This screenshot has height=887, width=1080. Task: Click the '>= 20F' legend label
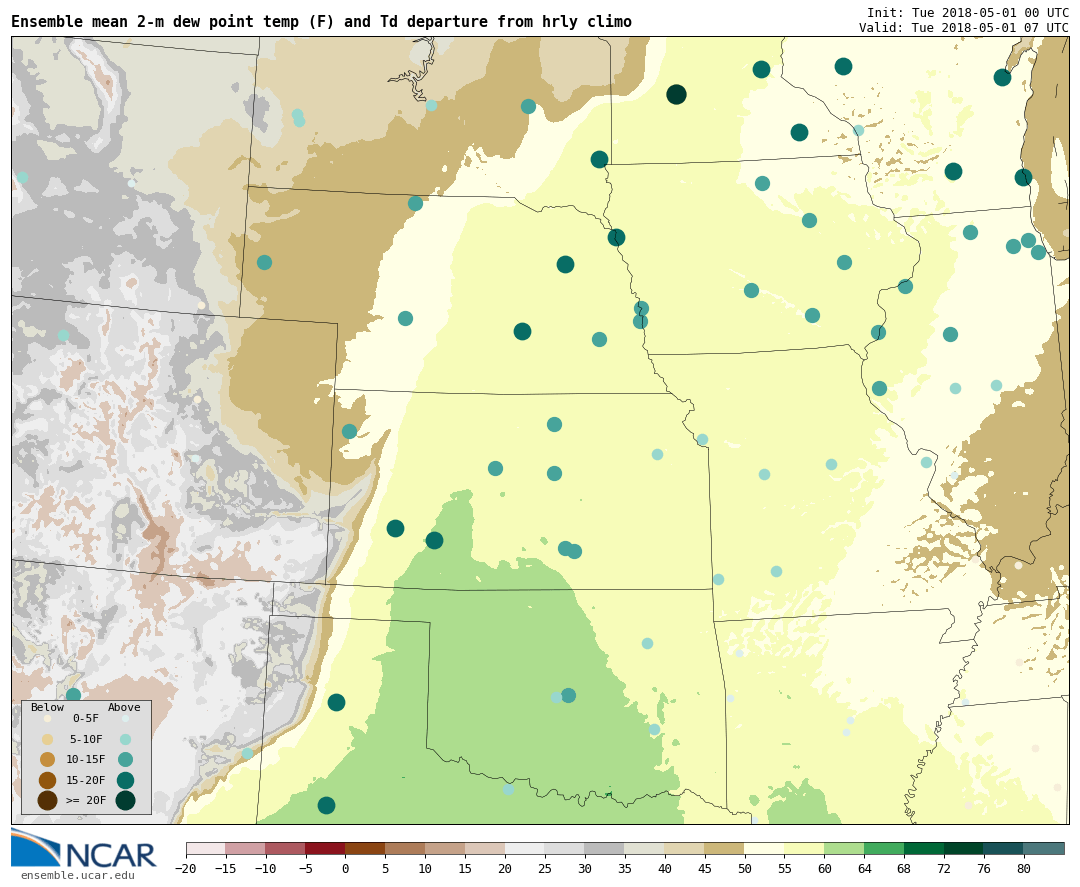click(x=85, y=800)
